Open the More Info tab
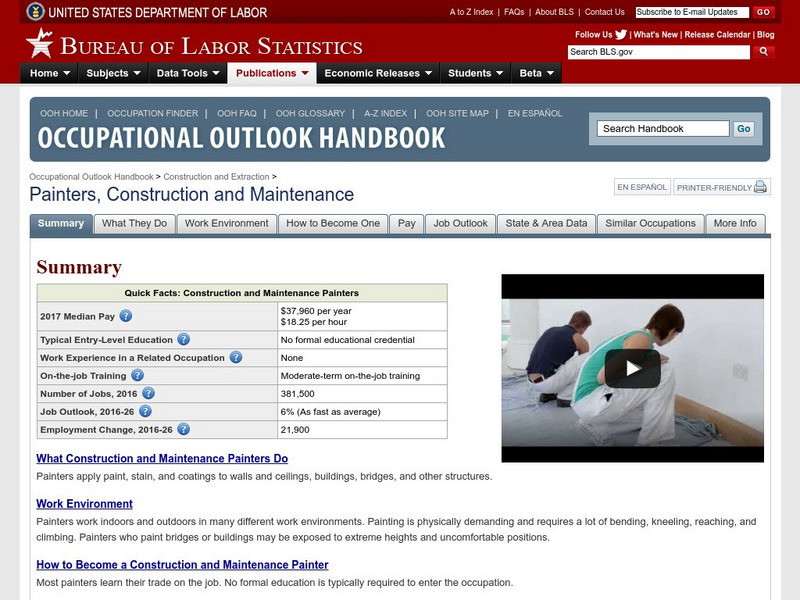 coord(735,223)
